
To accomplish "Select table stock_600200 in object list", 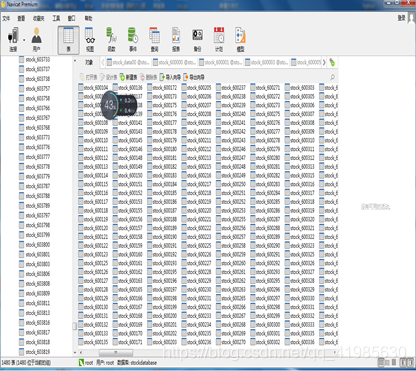I will point(162,316).
